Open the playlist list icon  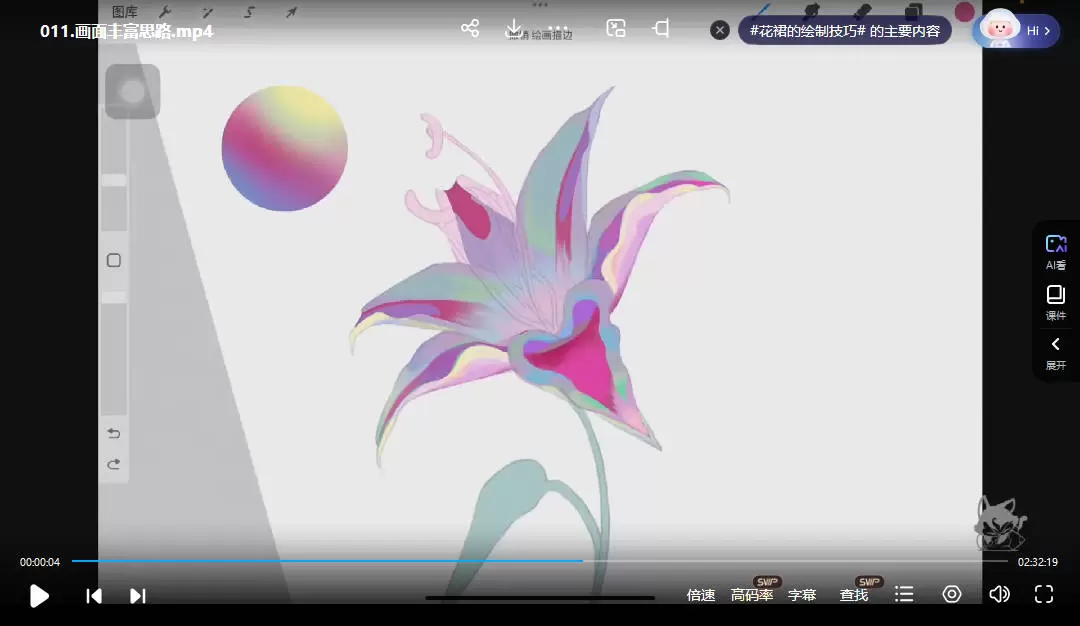904,594
